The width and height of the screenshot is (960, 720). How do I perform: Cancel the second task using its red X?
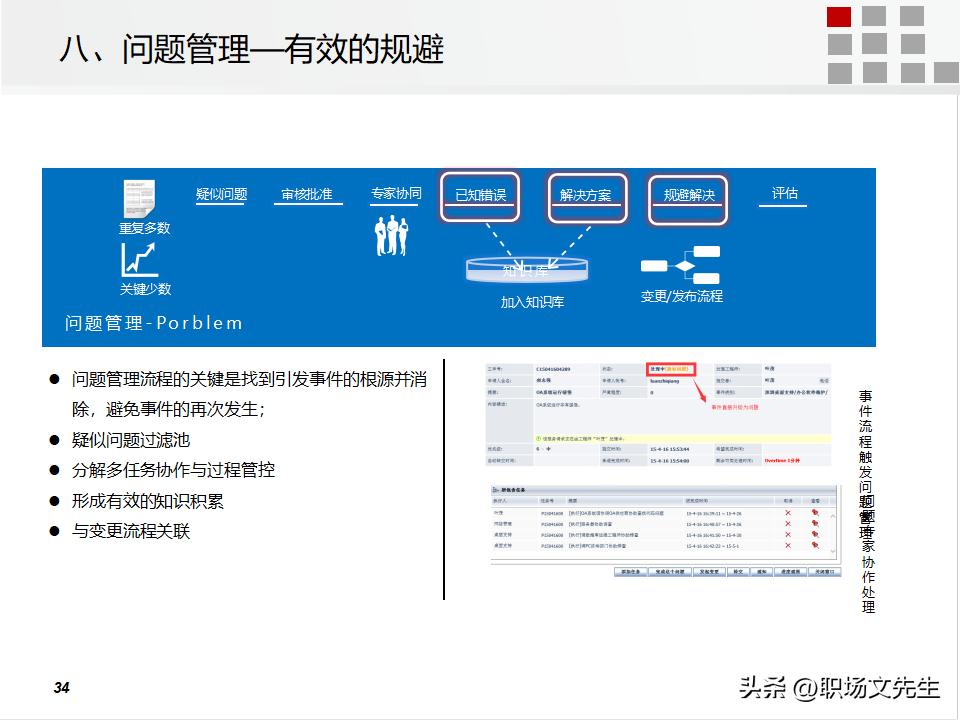786,524
